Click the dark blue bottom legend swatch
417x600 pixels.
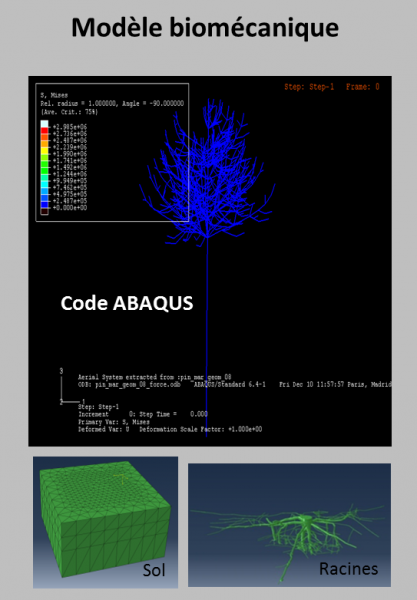pos(44,205)
